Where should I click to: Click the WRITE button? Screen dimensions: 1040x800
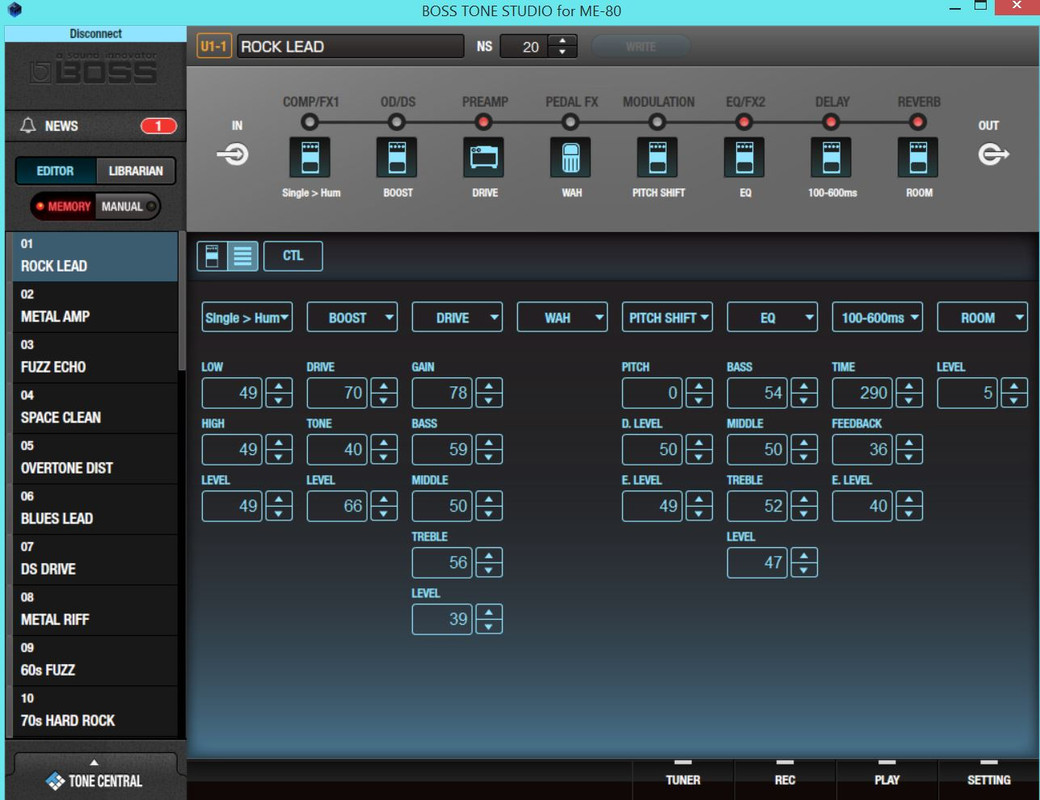[640, 46]
